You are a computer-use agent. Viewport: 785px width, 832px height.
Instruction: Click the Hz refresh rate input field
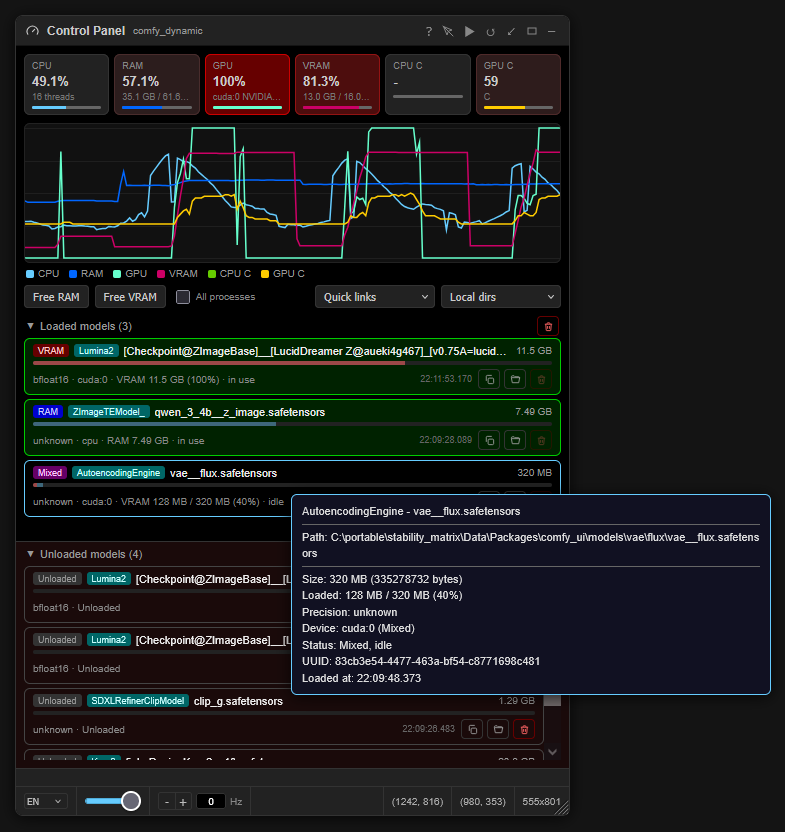pyautogui.click(x=211, y=801)
